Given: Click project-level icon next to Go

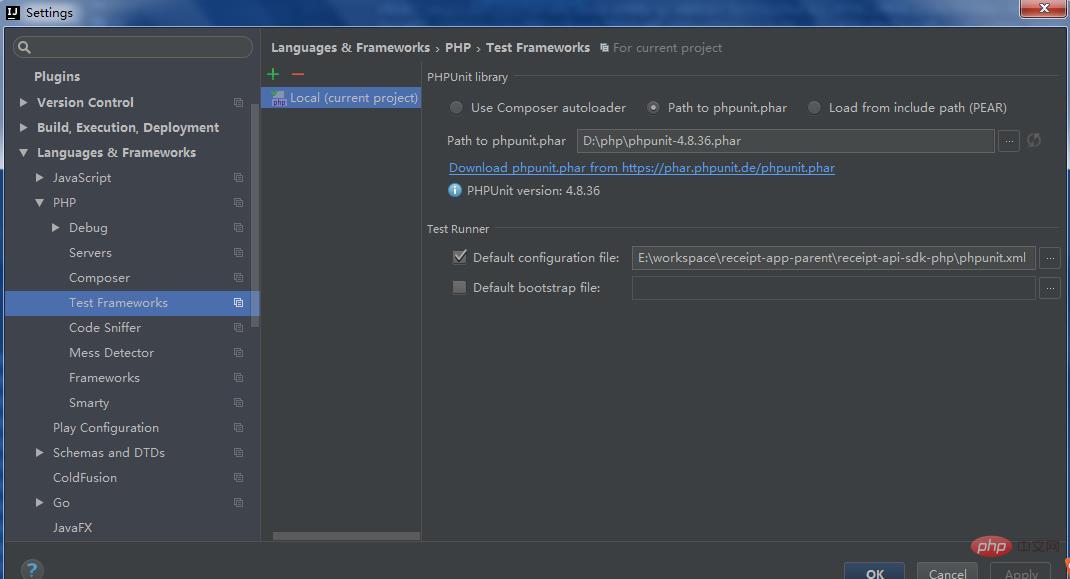Looking at the screenshot, I should click(x=238, y=503).
